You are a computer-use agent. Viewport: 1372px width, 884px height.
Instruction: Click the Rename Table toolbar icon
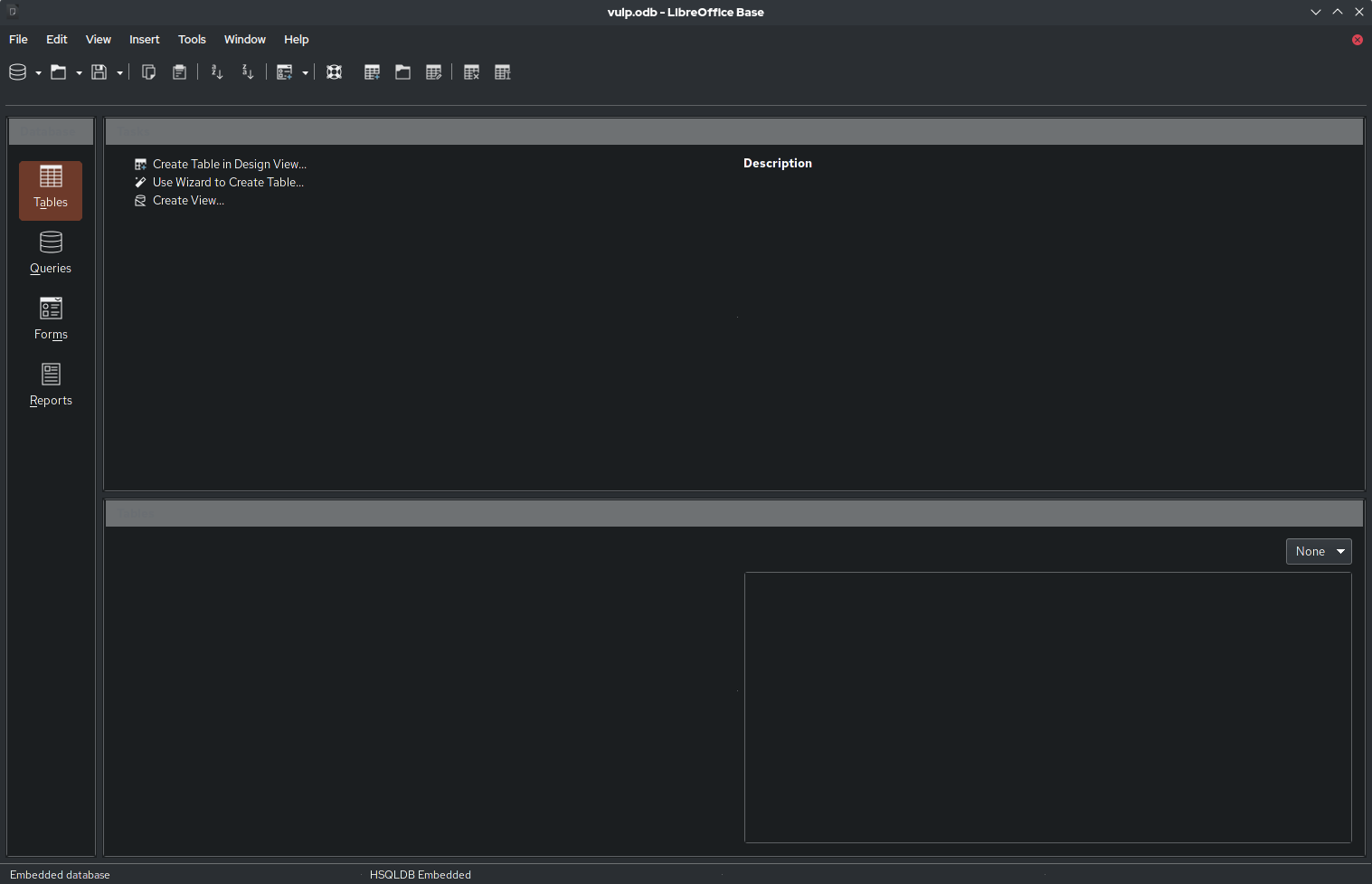pos(503,72)
